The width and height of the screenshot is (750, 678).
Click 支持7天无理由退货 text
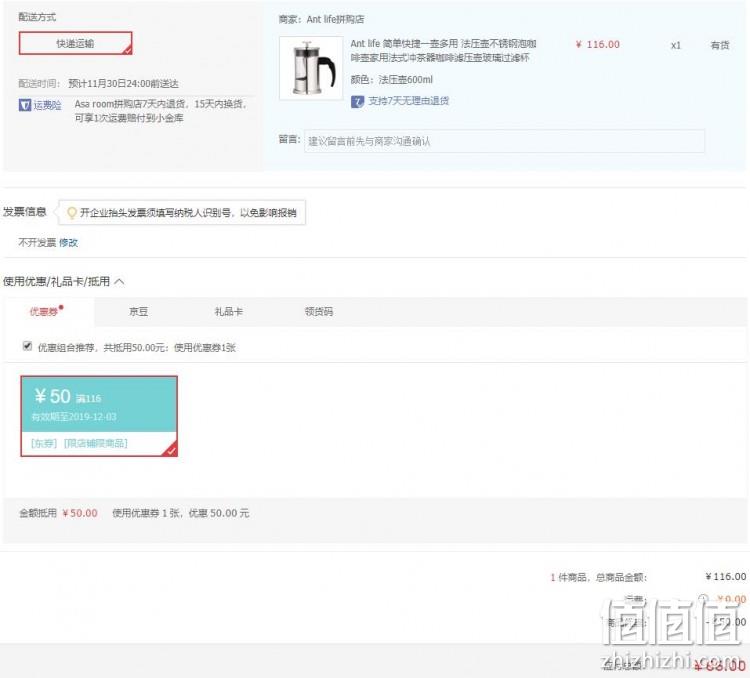click(408, 101)
